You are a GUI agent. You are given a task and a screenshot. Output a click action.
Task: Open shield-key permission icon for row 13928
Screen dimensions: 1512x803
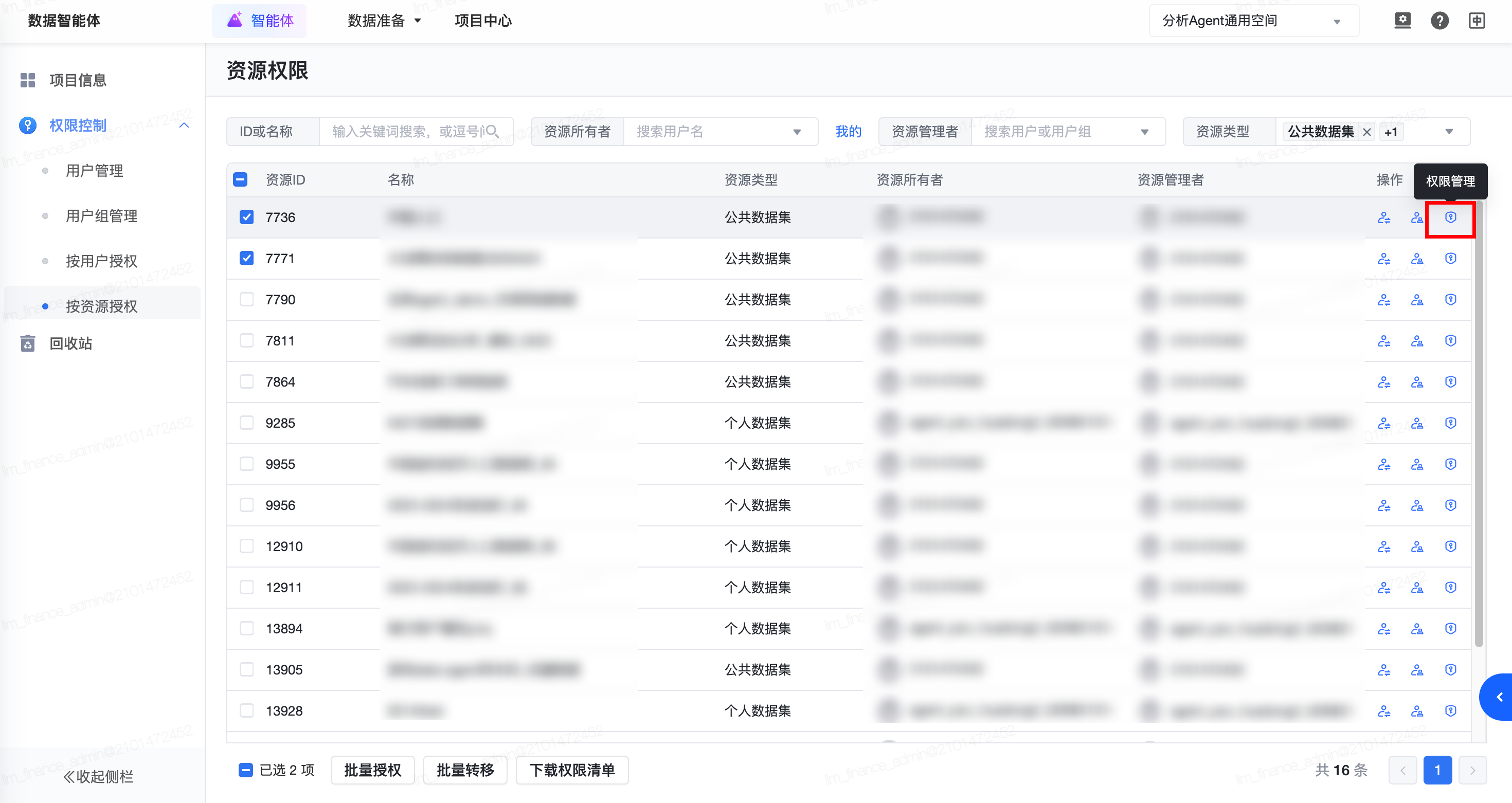click(1450, 711)
